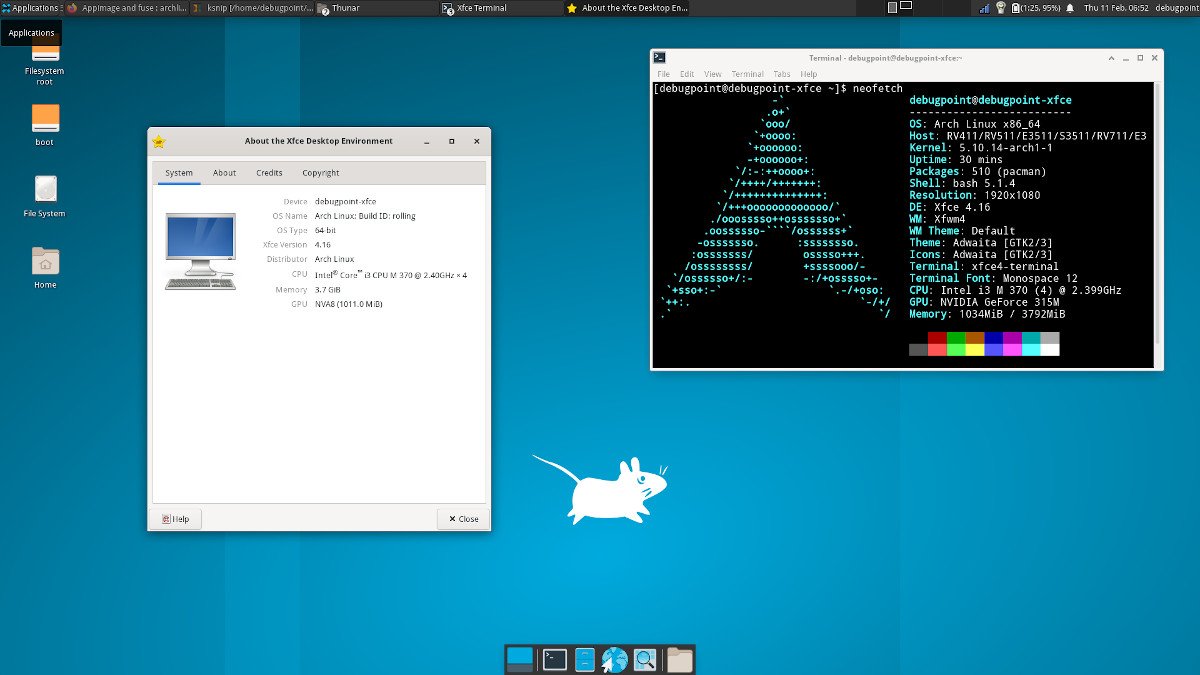Switch to Thunar window in the taskbar

(x=376, y=8)
